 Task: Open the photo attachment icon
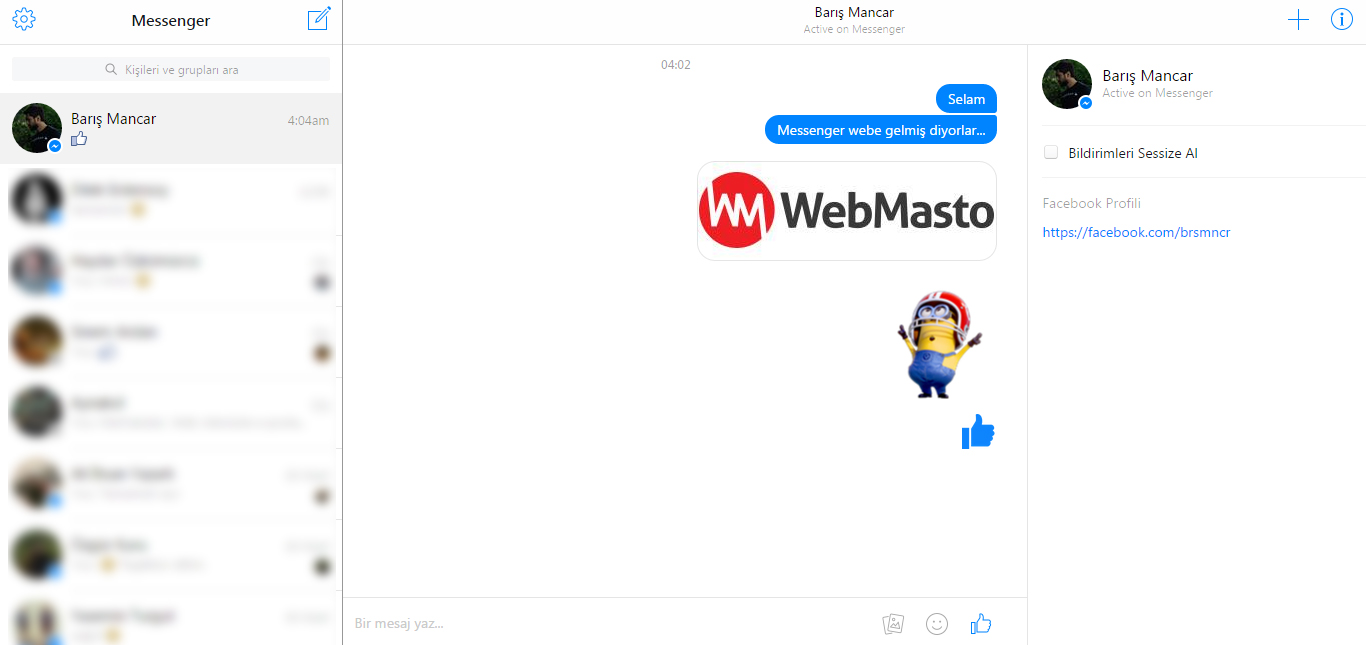coord(893,624)
